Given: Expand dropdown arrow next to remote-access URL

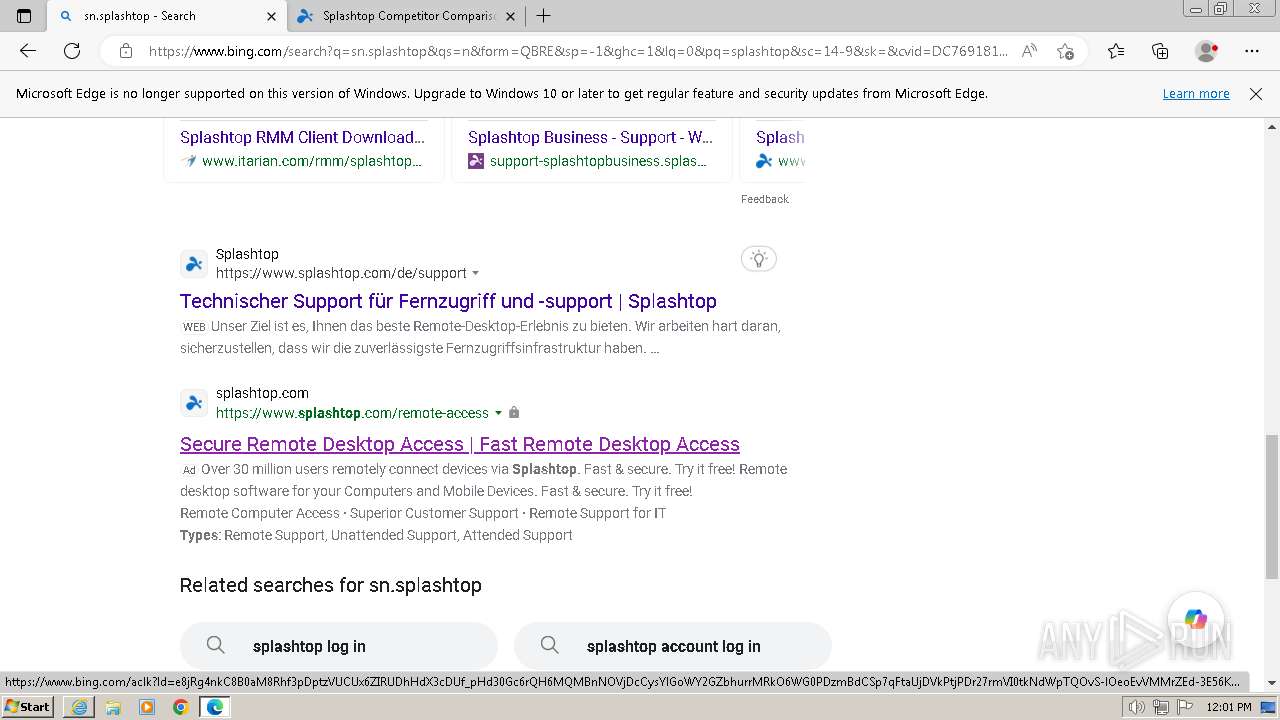Looking at the screenshot, I should 498,413.
